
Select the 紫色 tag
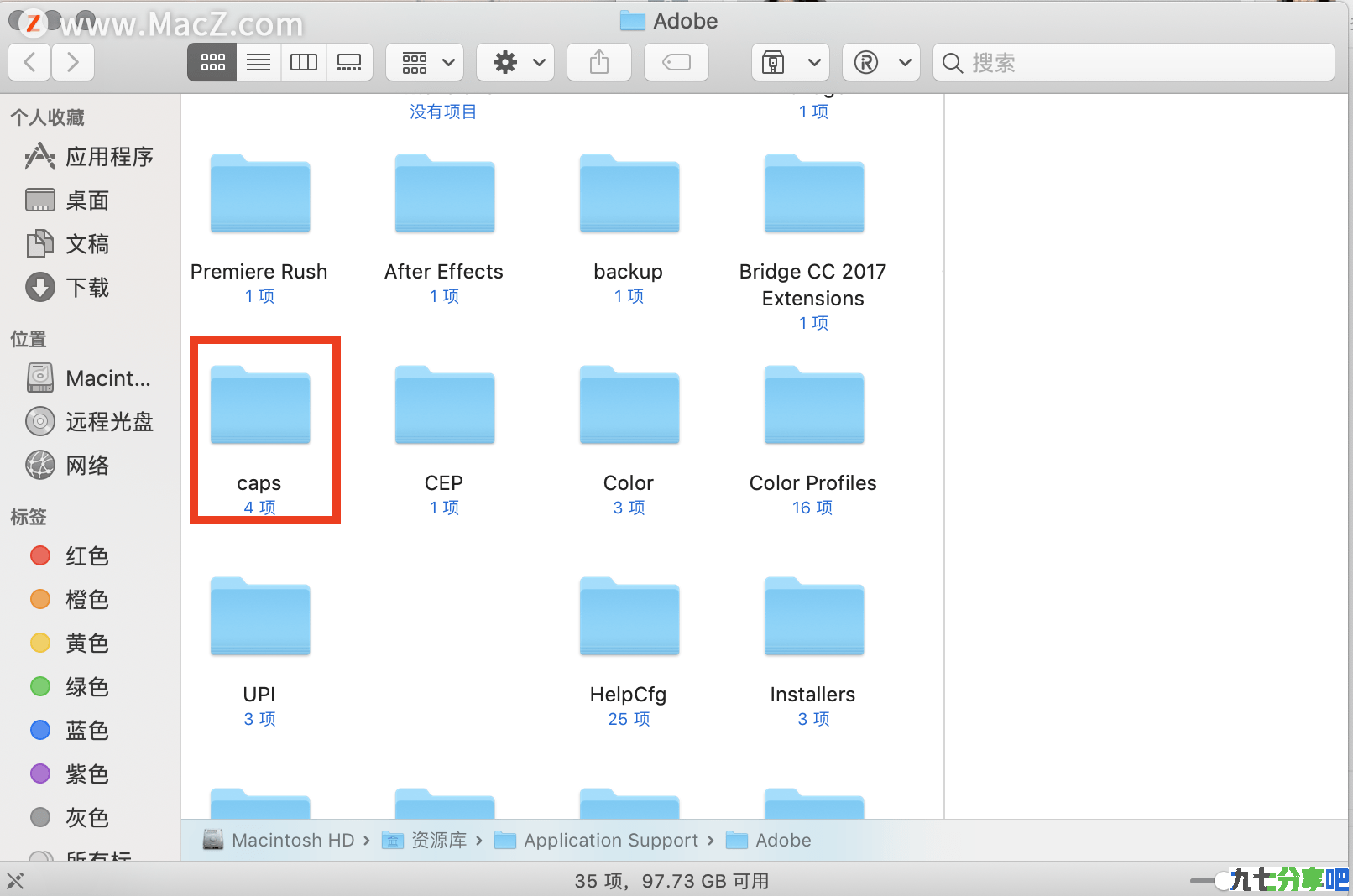pyautogui.click(x=70, y=774)
